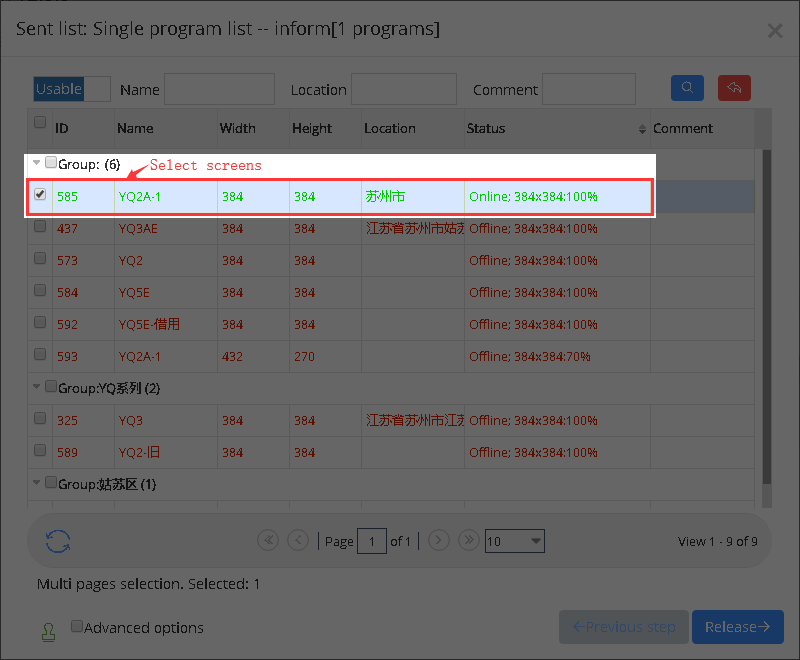Click the Comment filter input field
Image resolution: width=800 pixels, height=660 pixels.
click(x=589, y=89)
